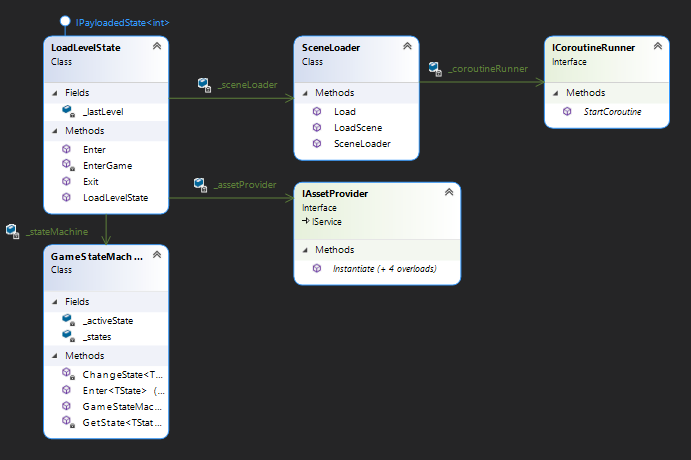
Task: Click the _sceneLoader association field icon
Action: [204, 85]
